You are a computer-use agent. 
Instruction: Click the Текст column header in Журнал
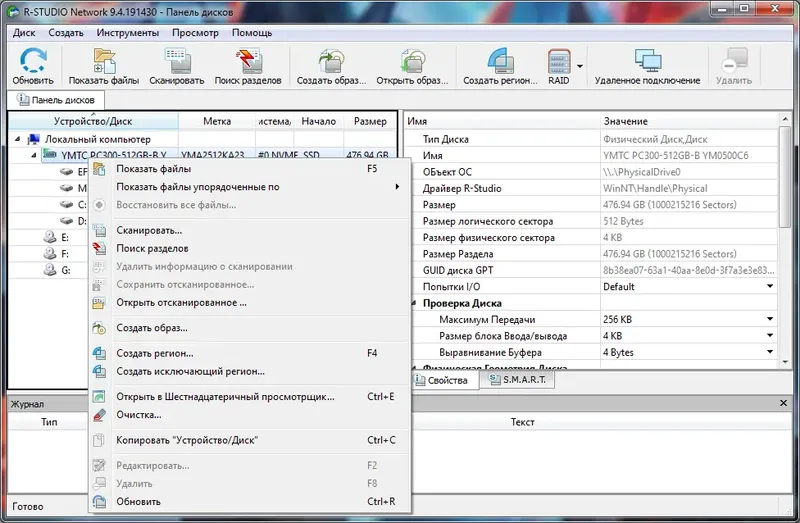pos(522,422)
